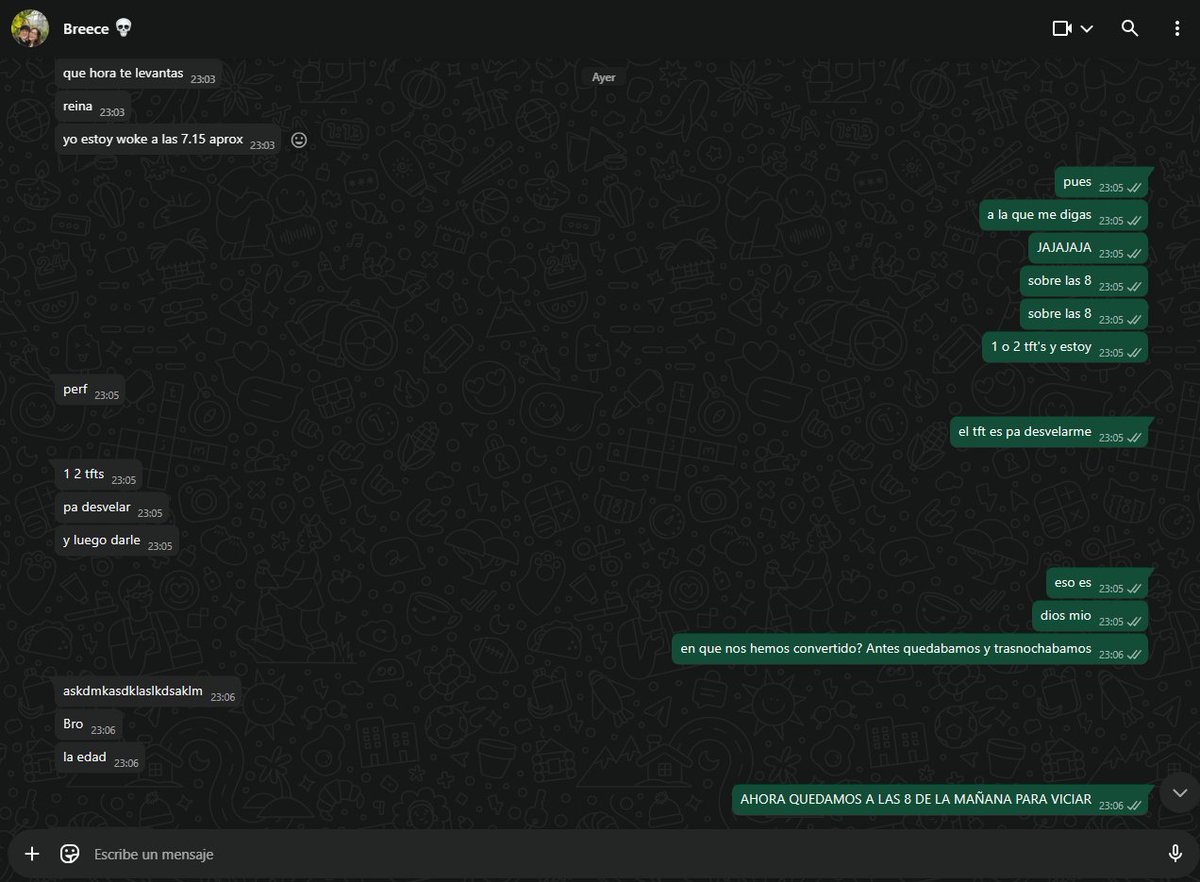Check the read ticks on 'el tft es pa desvelarme'
Screen dimensions: 1200x882
click(x=1134, y=437)
